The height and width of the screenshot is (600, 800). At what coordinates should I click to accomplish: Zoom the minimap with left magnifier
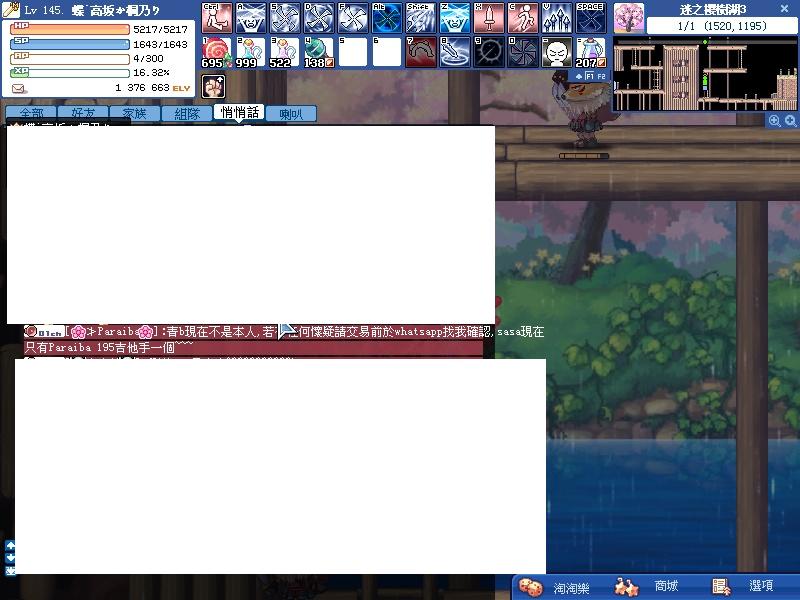click(x=774, y=120)
